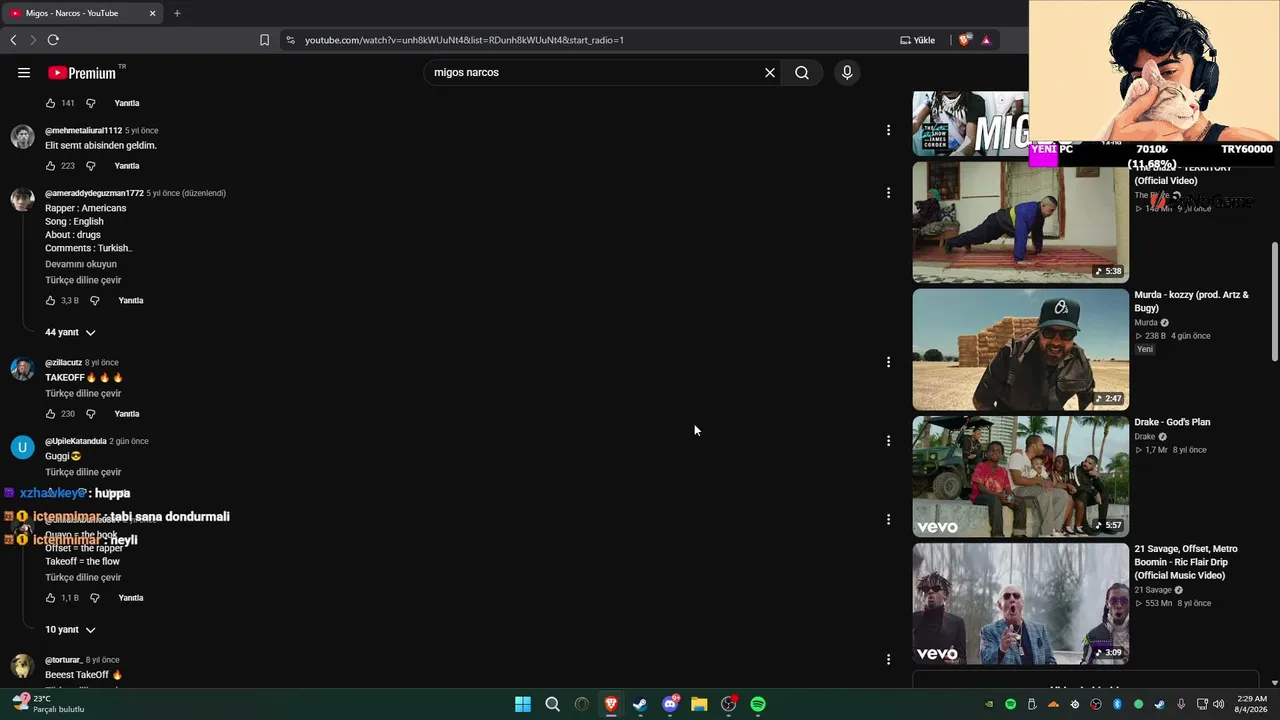Viewport: 1280px width, 720px height.
Task: Open File Explorer from the taskbar
Action: [699, 704]
